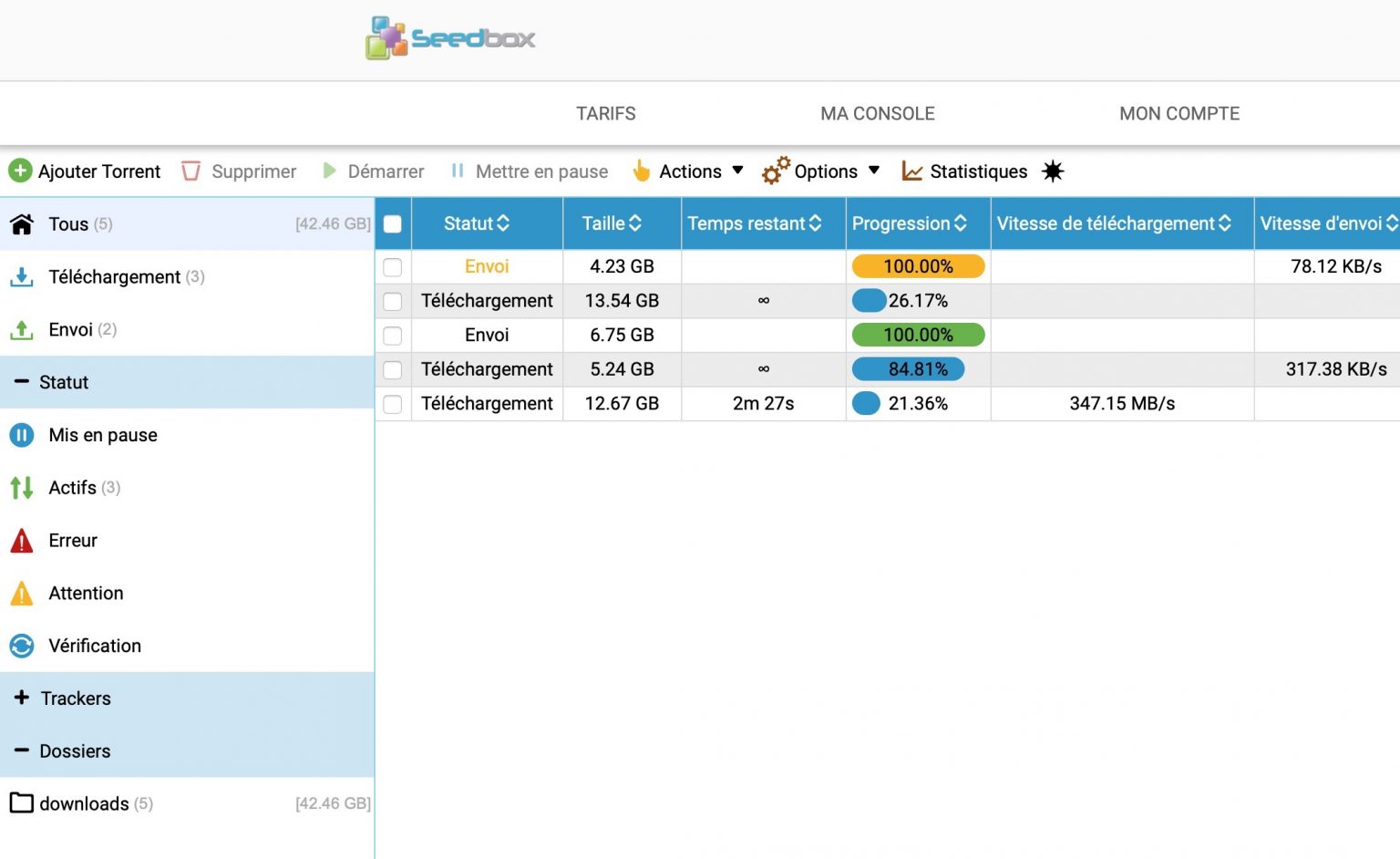
Task: Click the sun icon next to Statistiques
Action: pos(1053,171)
